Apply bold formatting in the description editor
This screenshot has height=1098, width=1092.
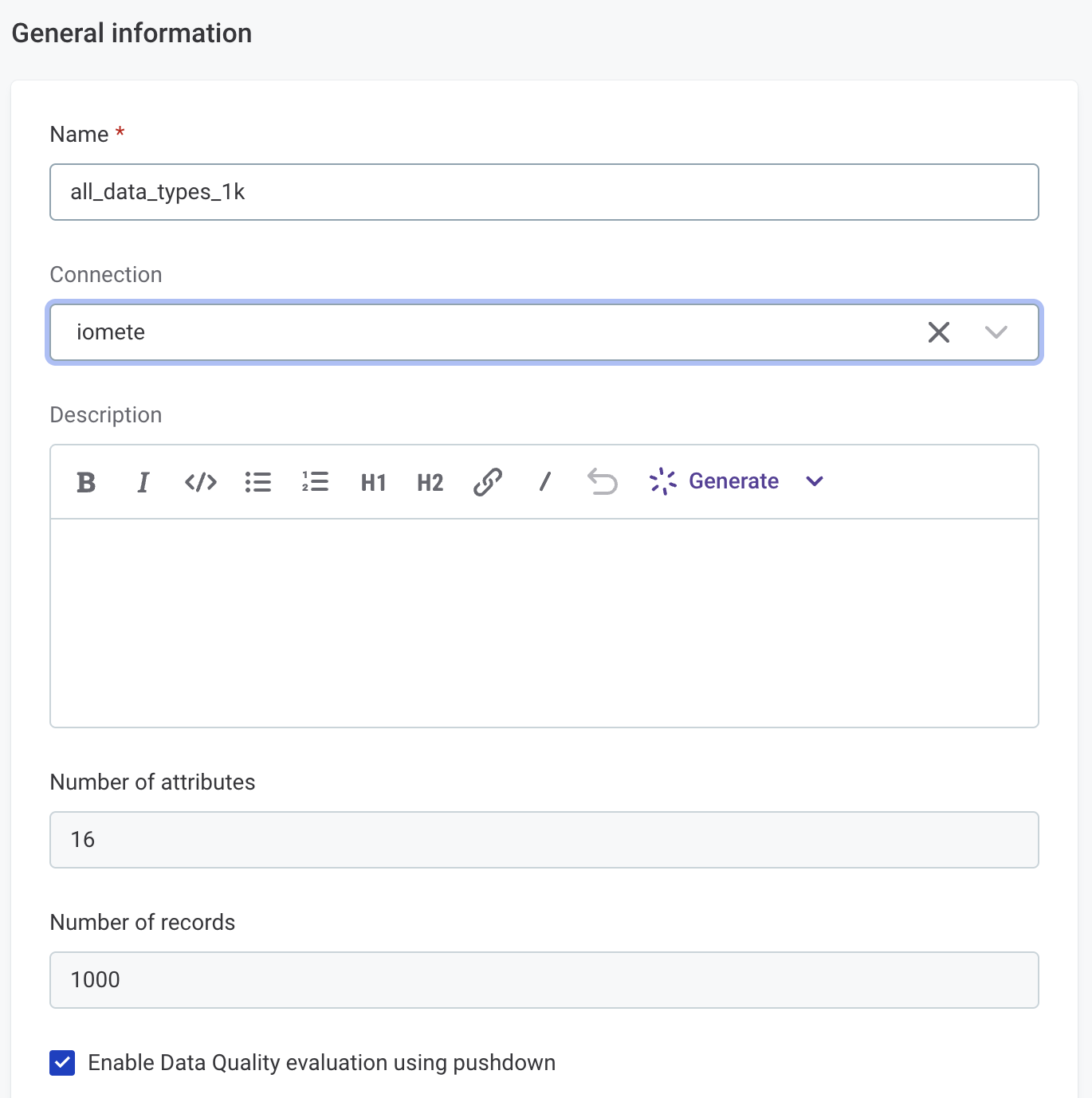[x=86, y=481]
